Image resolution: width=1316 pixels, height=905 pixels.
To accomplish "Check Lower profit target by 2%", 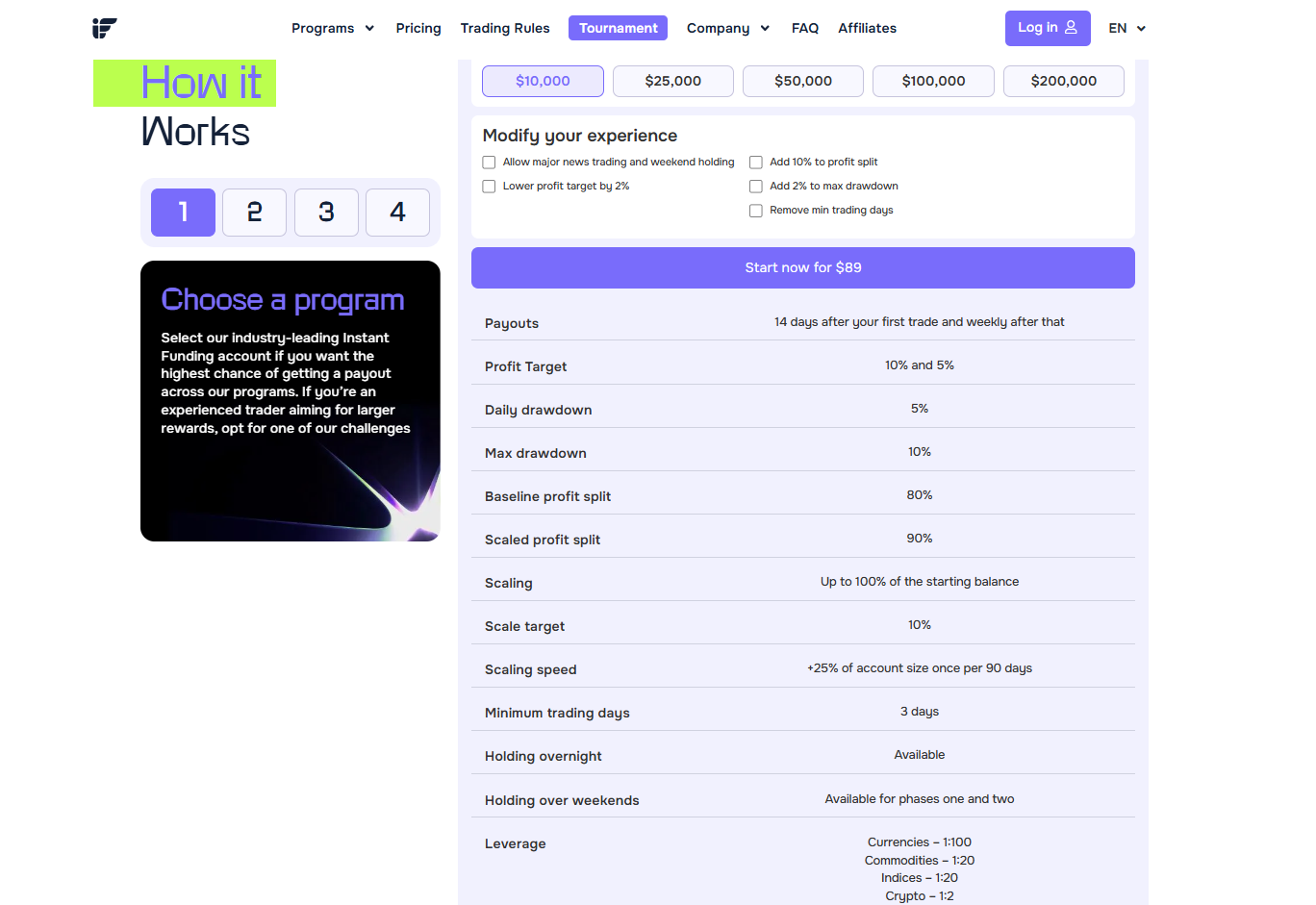I will 489,187.
